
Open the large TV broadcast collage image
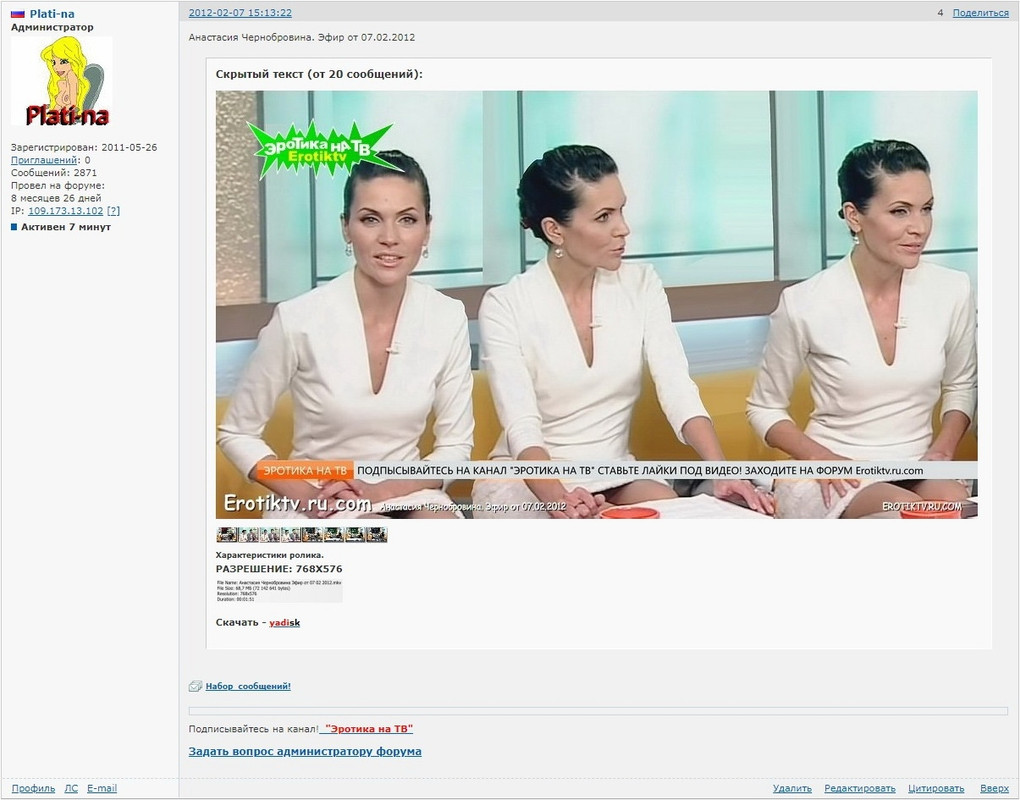coord(597,304)
